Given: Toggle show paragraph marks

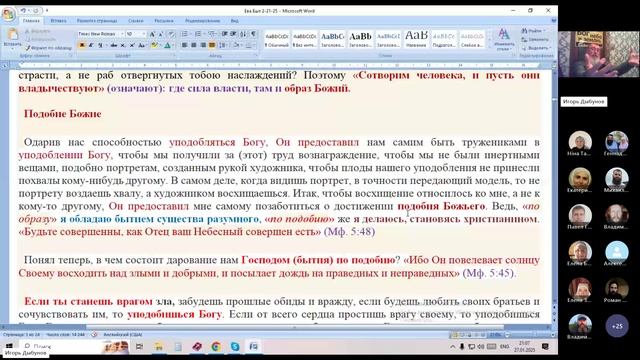Looking at the screenshot, I should tap(253, 34).
